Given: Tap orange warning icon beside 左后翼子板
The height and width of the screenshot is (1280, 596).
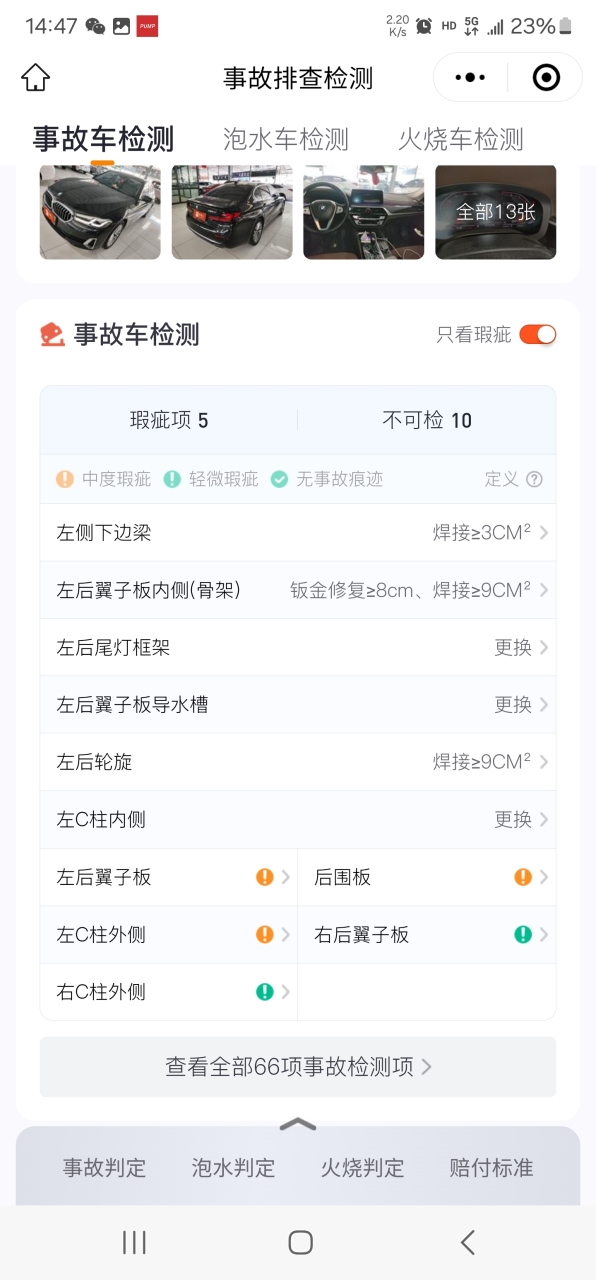Looking at the screenshot, I should [x=265, y=877].
